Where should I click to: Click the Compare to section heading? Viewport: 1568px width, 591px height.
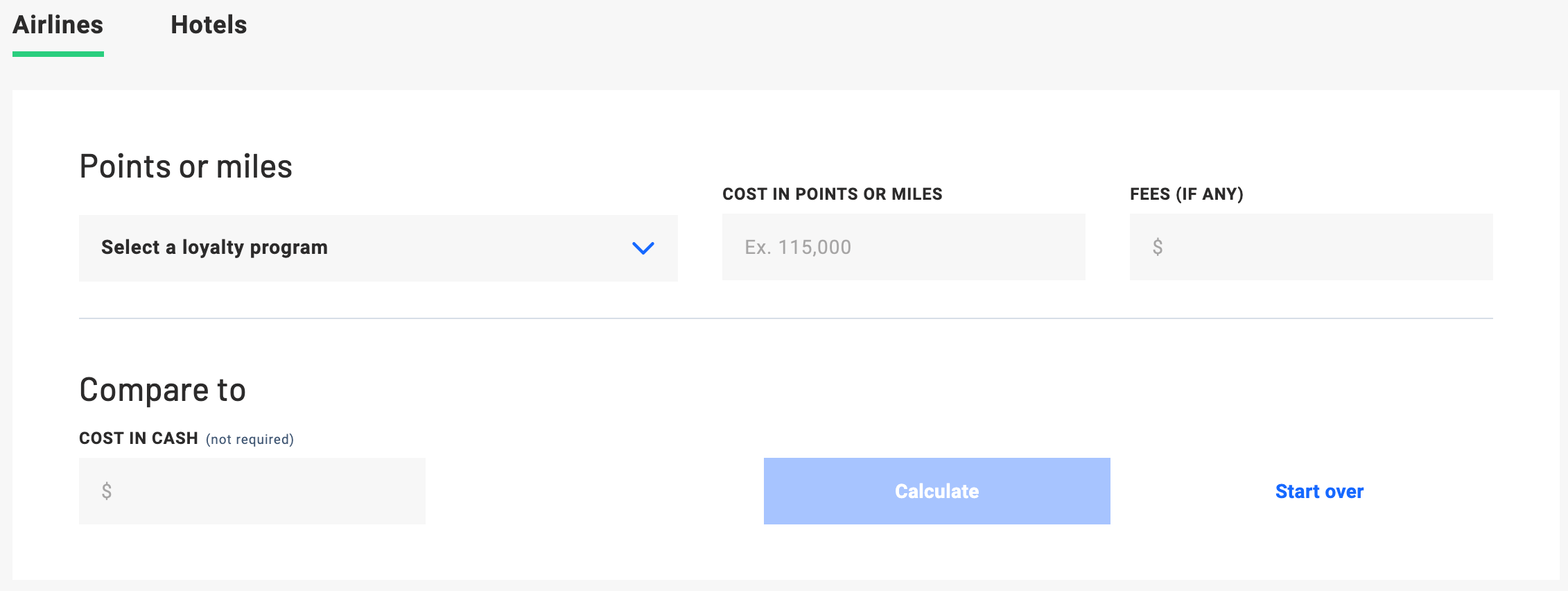(x=162, y=388)
